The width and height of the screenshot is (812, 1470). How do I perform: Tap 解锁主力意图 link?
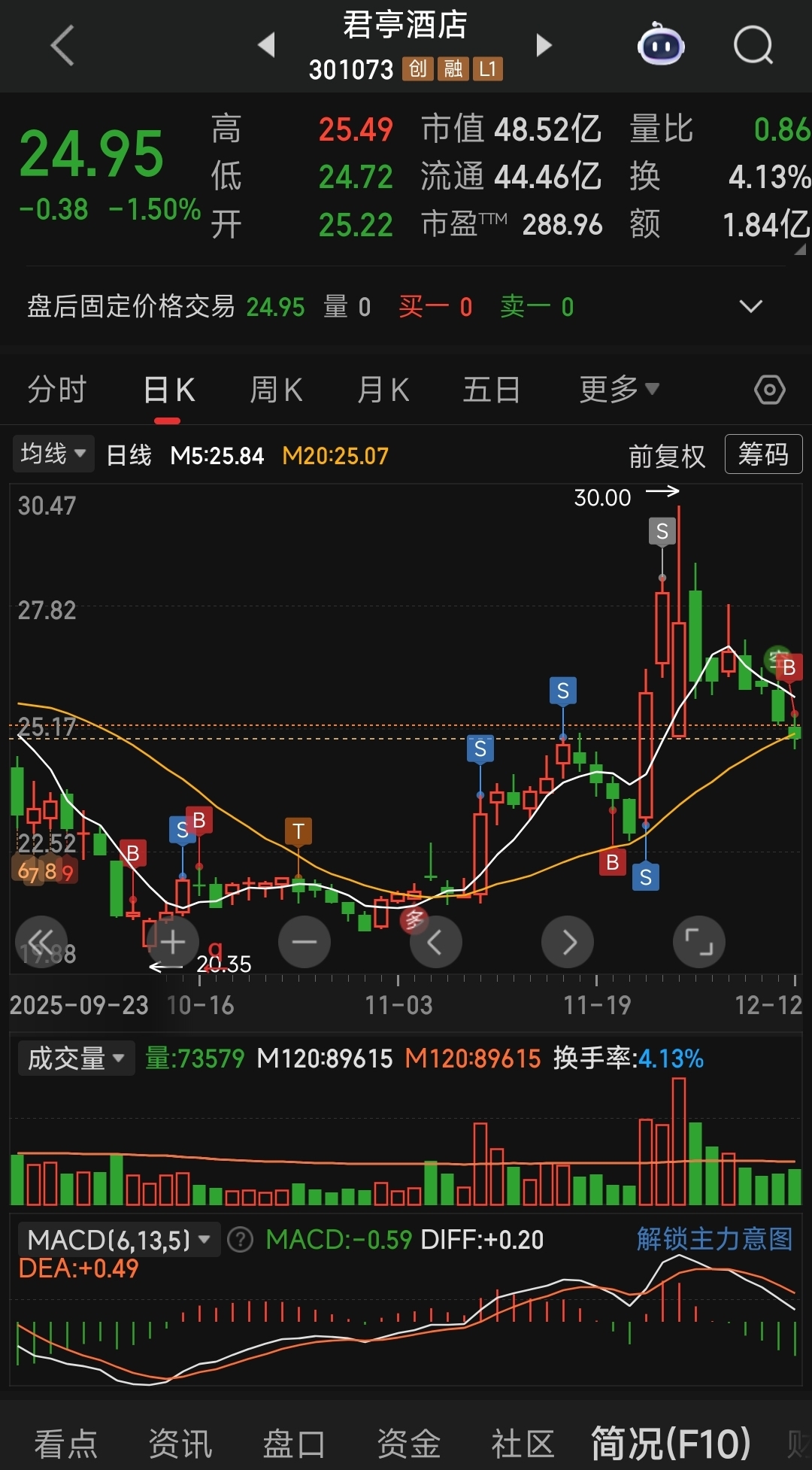tap(715, 1238)
